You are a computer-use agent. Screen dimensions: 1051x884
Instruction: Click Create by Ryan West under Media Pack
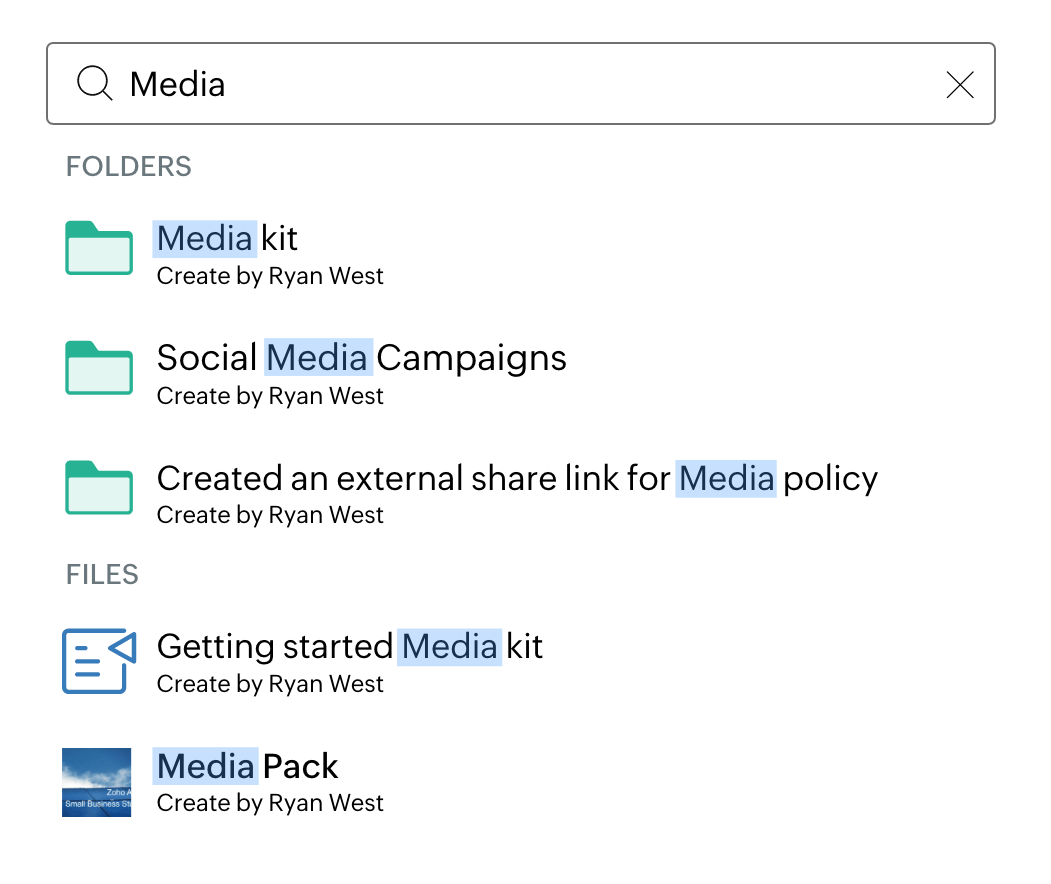pyautogui.click(x=270, y=804)
